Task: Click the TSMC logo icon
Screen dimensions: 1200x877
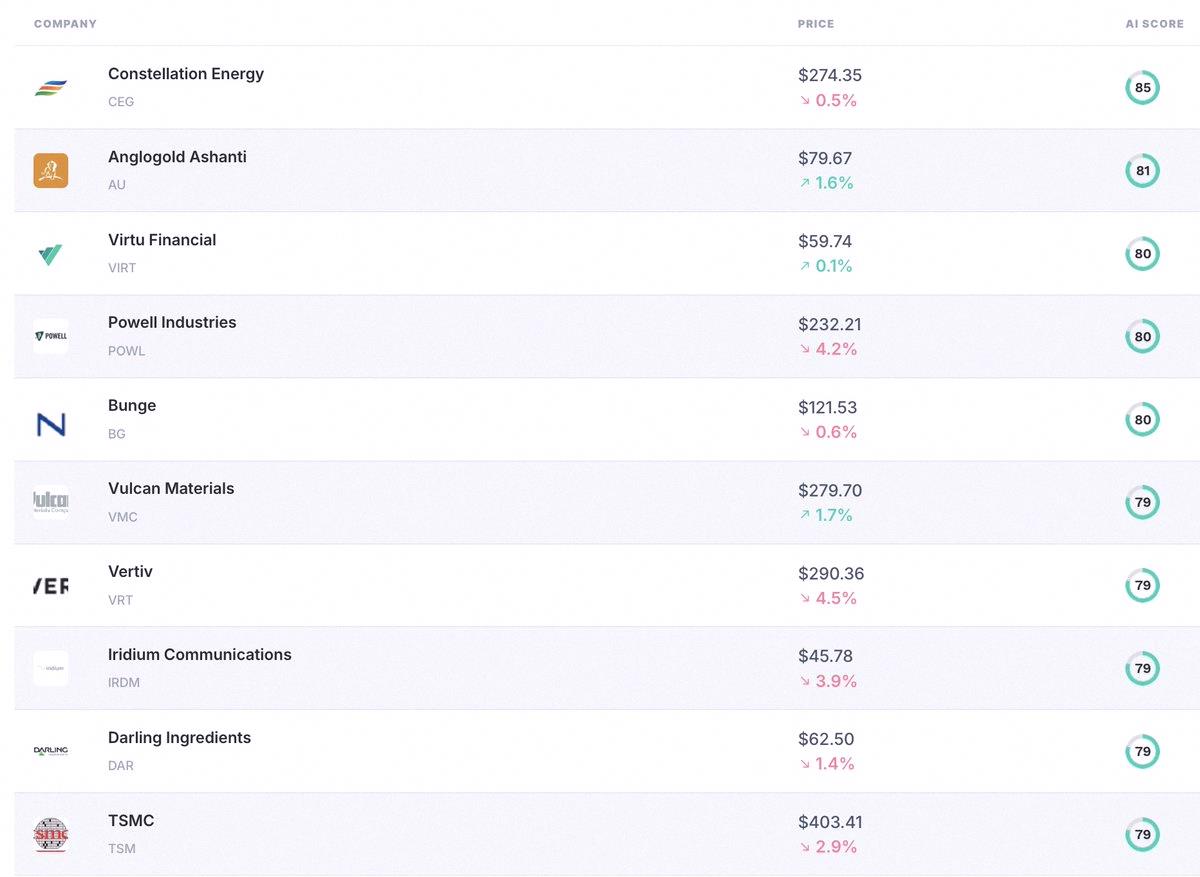Action: pos(51,835)
